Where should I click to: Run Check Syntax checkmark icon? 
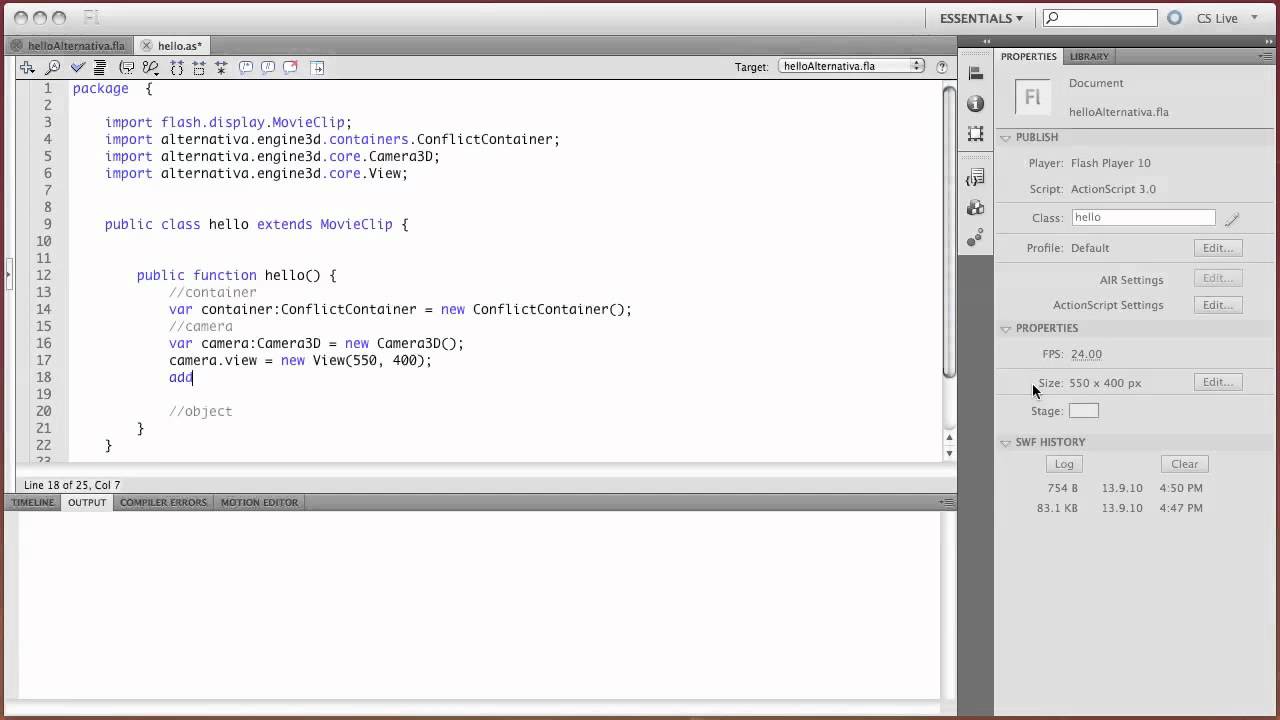click(x=77, y=67)
